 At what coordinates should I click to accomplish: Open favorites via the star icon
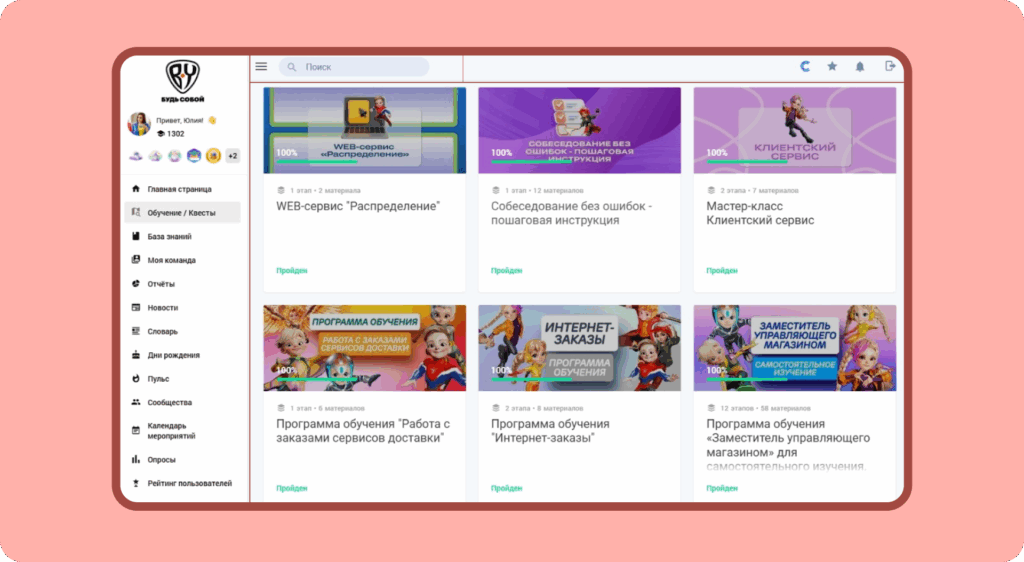click(x=832, y=67)
